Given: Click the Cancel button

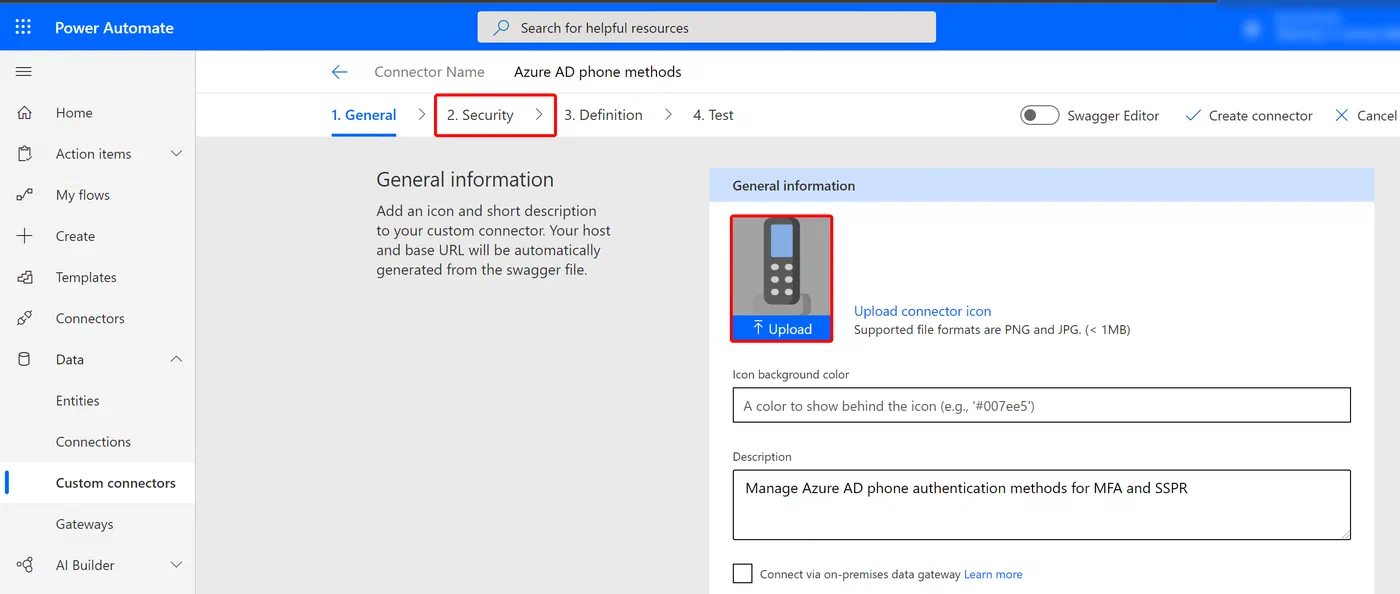Looking at the screenshot, I should [x=1365, y=116].
